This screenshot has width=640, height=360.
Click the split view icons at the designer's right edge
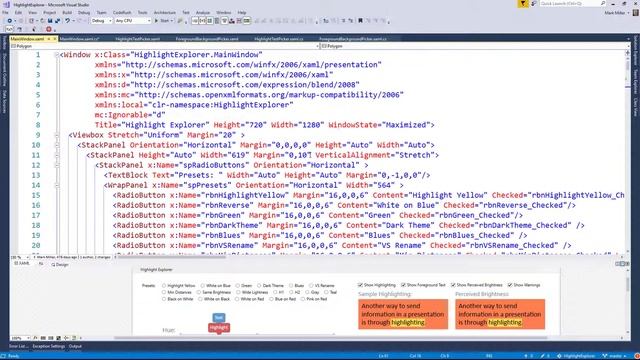click(622, 264)
